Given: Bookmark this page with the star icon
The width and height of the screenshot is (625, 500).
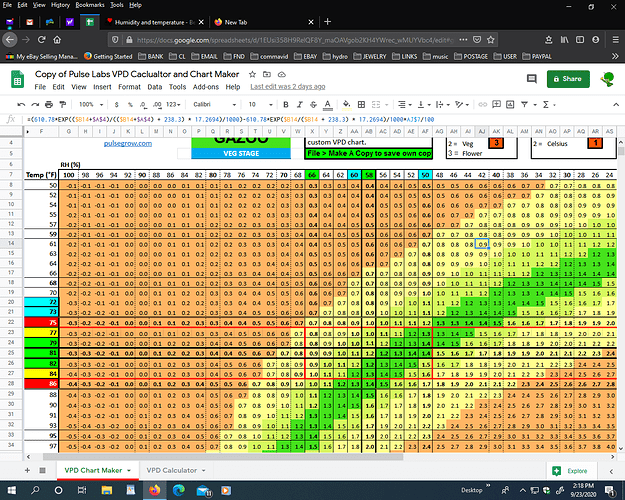Looking at the screenshot, I should [491, 39].
